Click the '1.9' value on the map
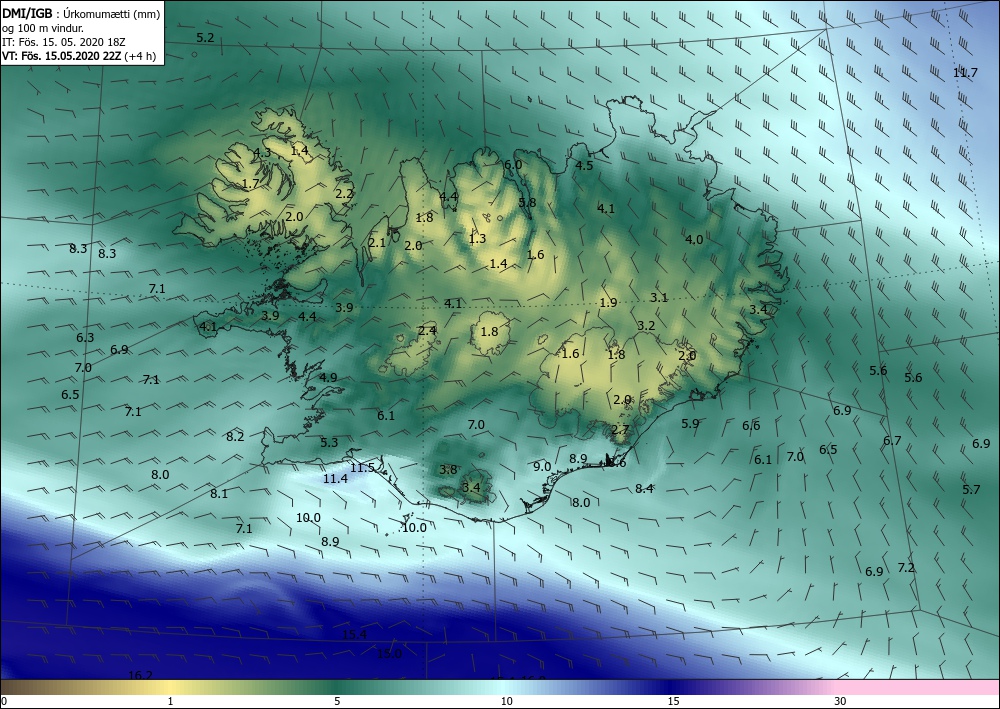The height and width of the screenshot is (709, 1000). [x=608, y=303]
